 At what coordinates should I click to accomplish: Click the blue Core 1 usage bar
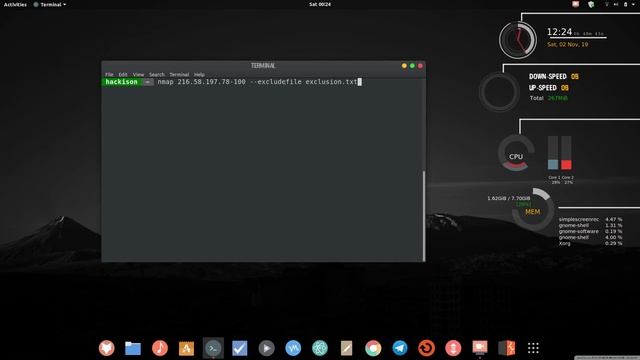click(x=553, y=153)
